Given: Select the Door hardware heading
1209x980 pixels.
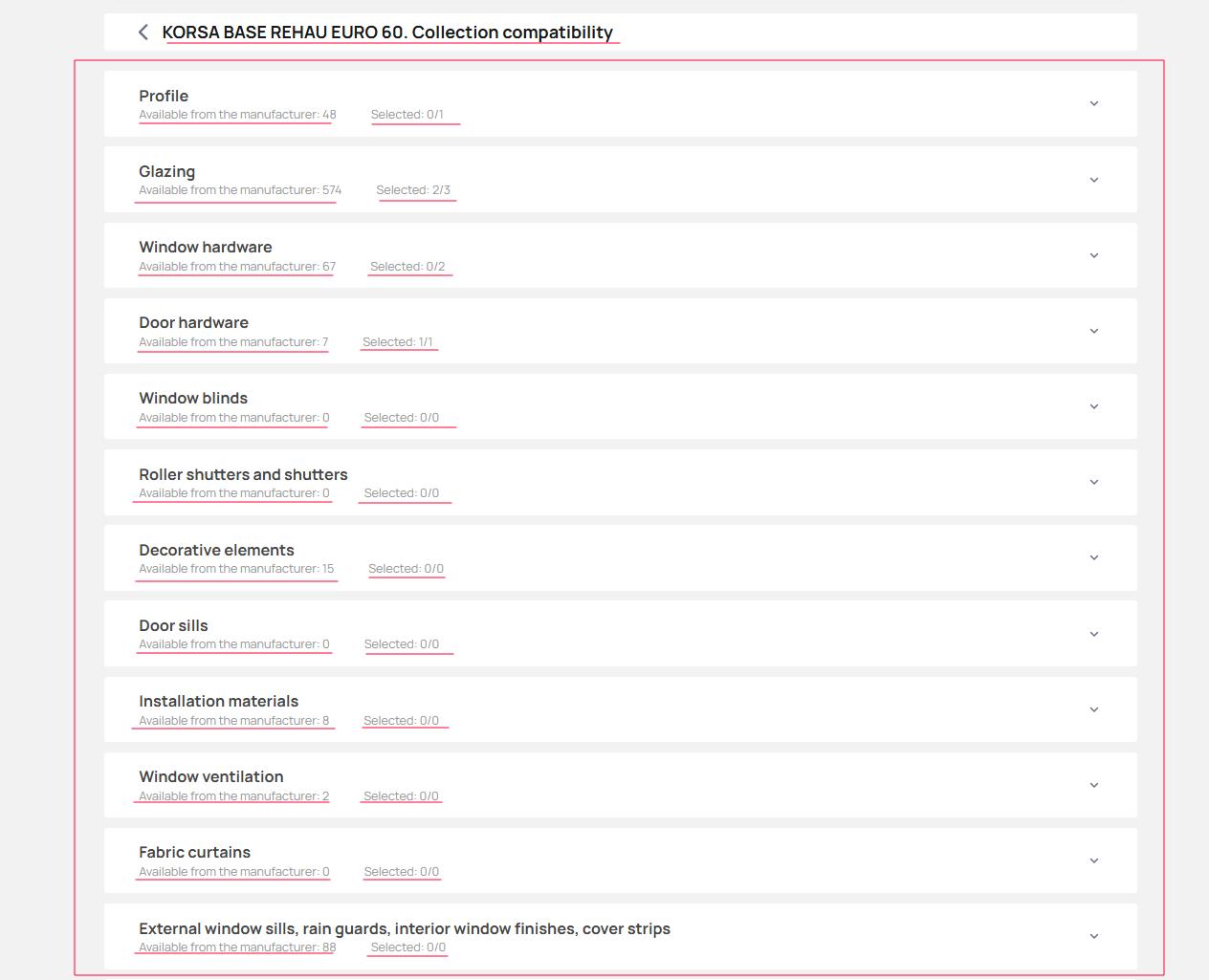Looking at the screenshot, I should 193,322.
